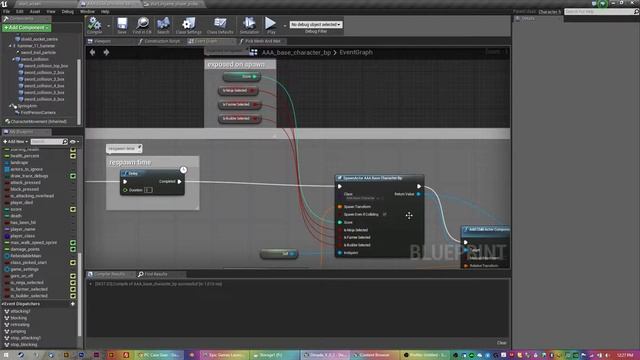Open the view options eye dropdown
This screenshot has height=360, width=640.
tap(74, 142)
